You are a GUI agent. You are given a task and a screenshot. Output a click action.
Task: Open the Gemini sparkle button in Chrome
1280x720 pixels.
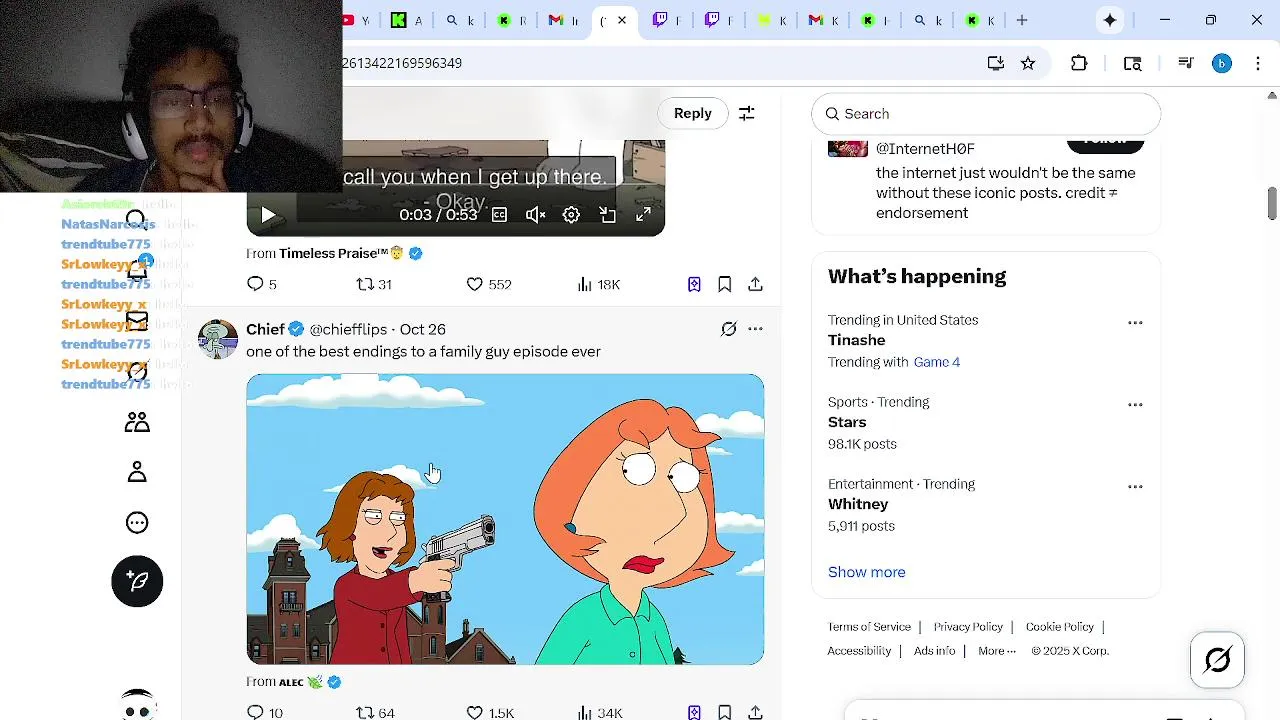pyautogui.click(x=1110, y=20)
